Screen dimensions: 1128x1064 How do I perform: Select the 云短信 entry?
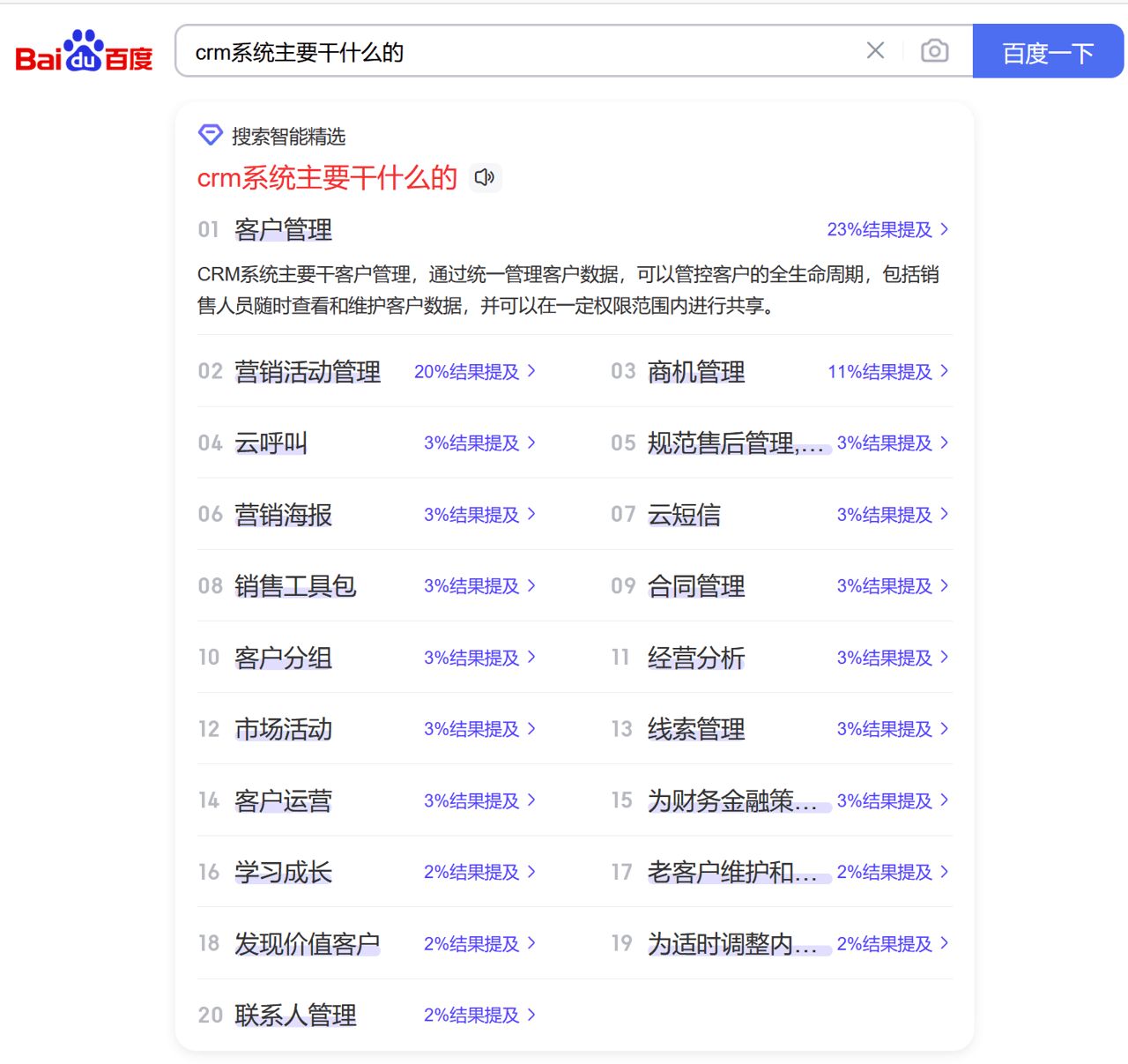tap(683, 515)
